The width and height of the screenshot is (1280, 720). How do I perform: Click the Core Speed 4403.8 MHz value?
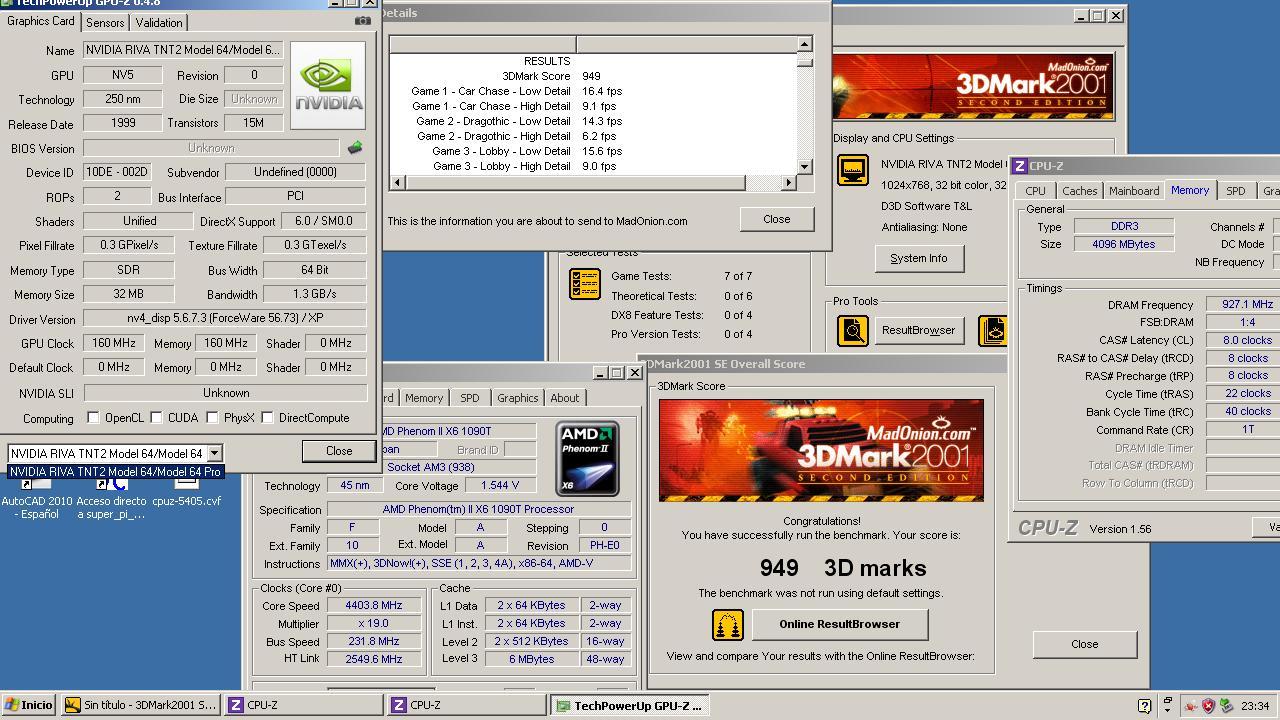(x=373, y=606)
